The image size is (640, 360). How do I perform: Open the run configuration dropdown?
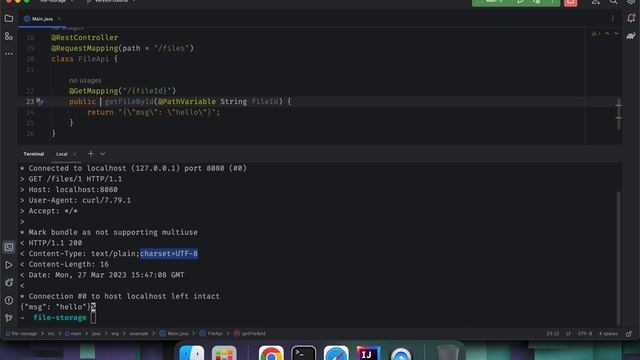(x=492, y=2)
